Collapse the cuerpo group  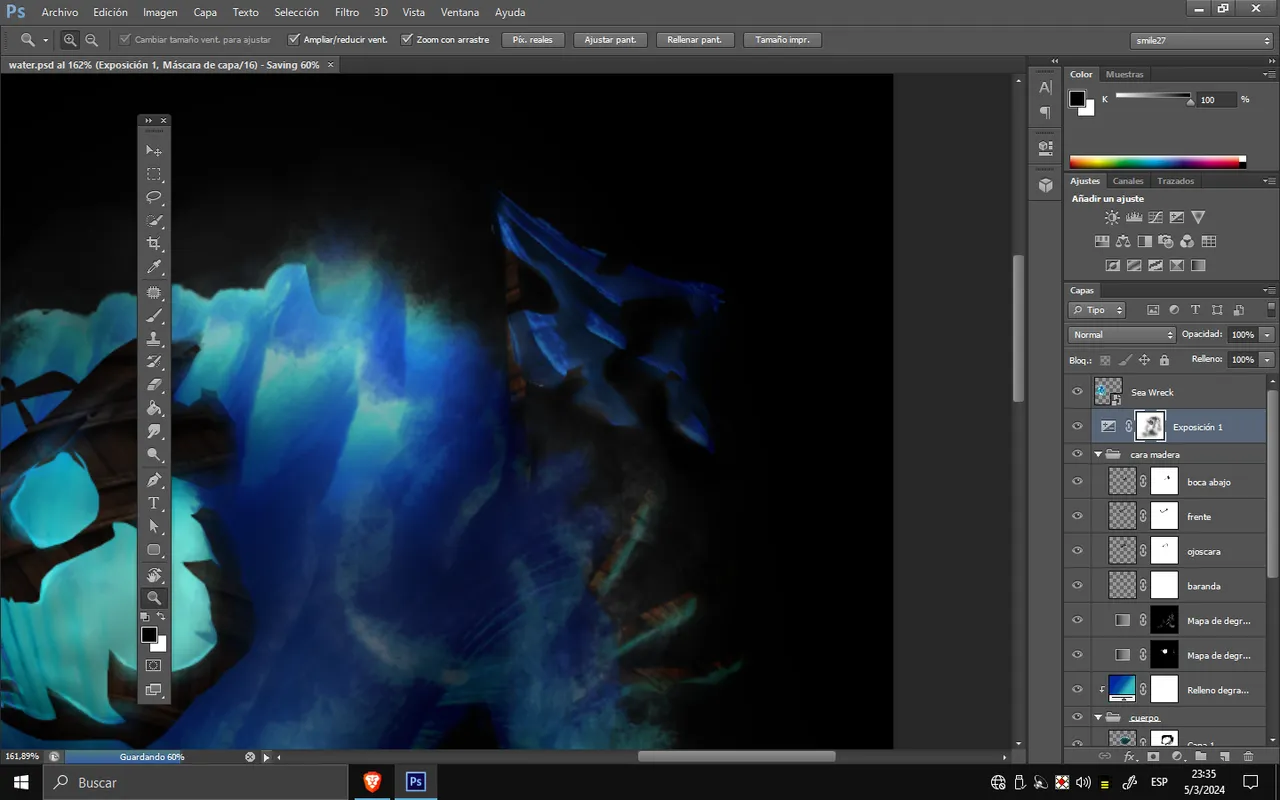pos(1098,717)
